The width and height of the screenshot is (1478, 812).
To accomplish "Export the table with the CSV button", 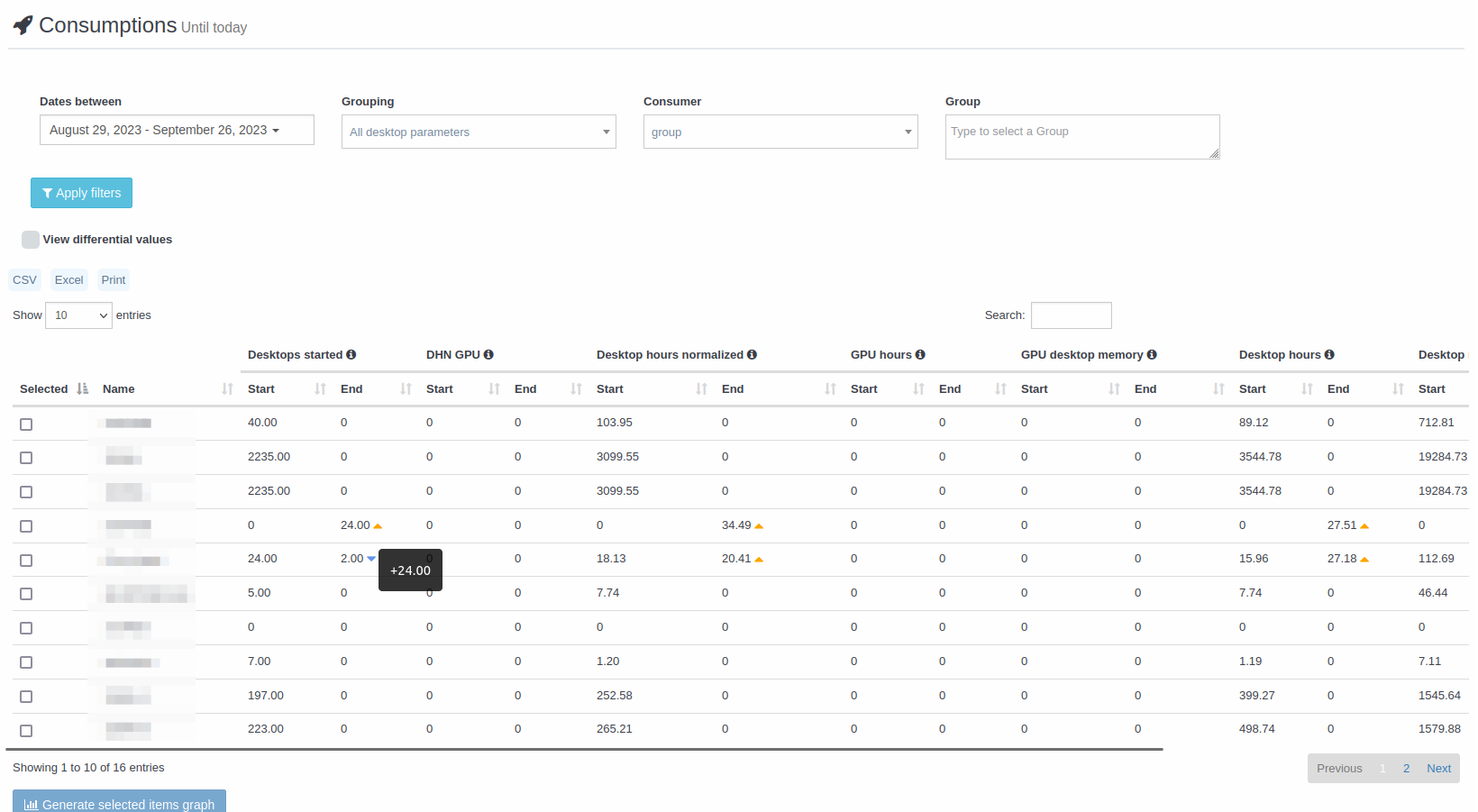I will [24, 280].
